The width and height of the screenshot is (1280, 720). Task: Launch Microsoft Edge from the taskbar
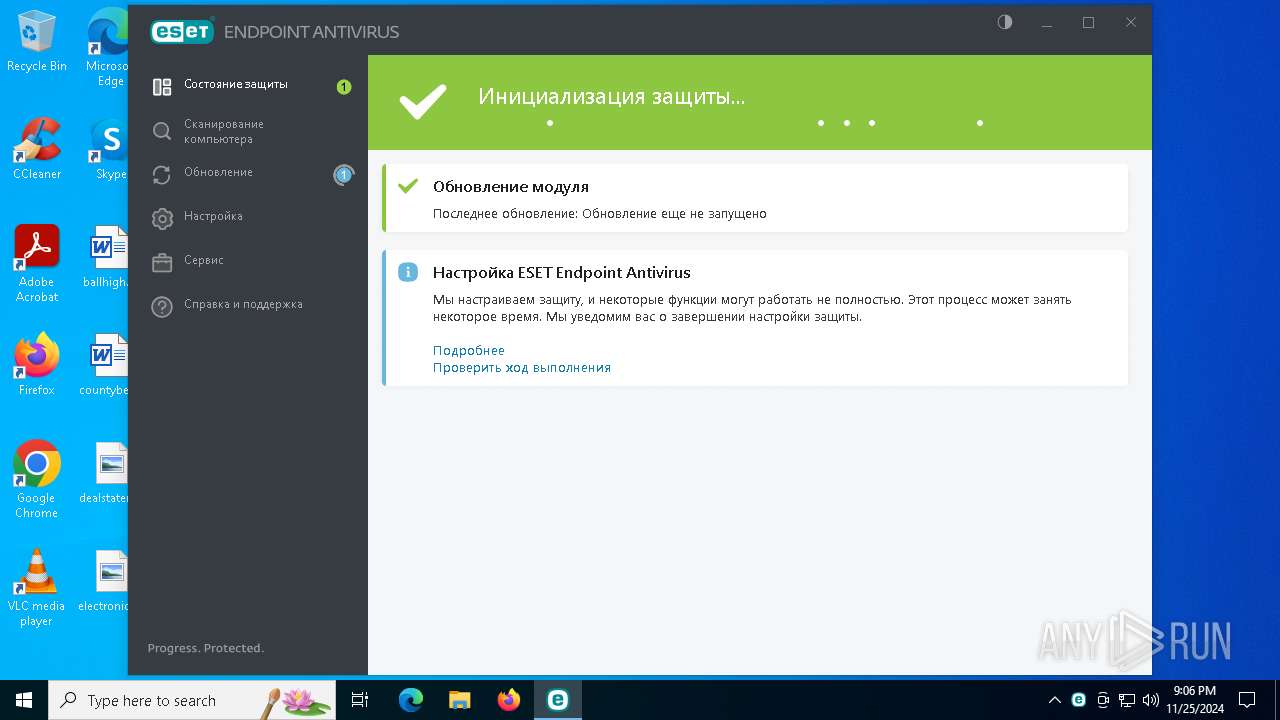coord(410,700)
